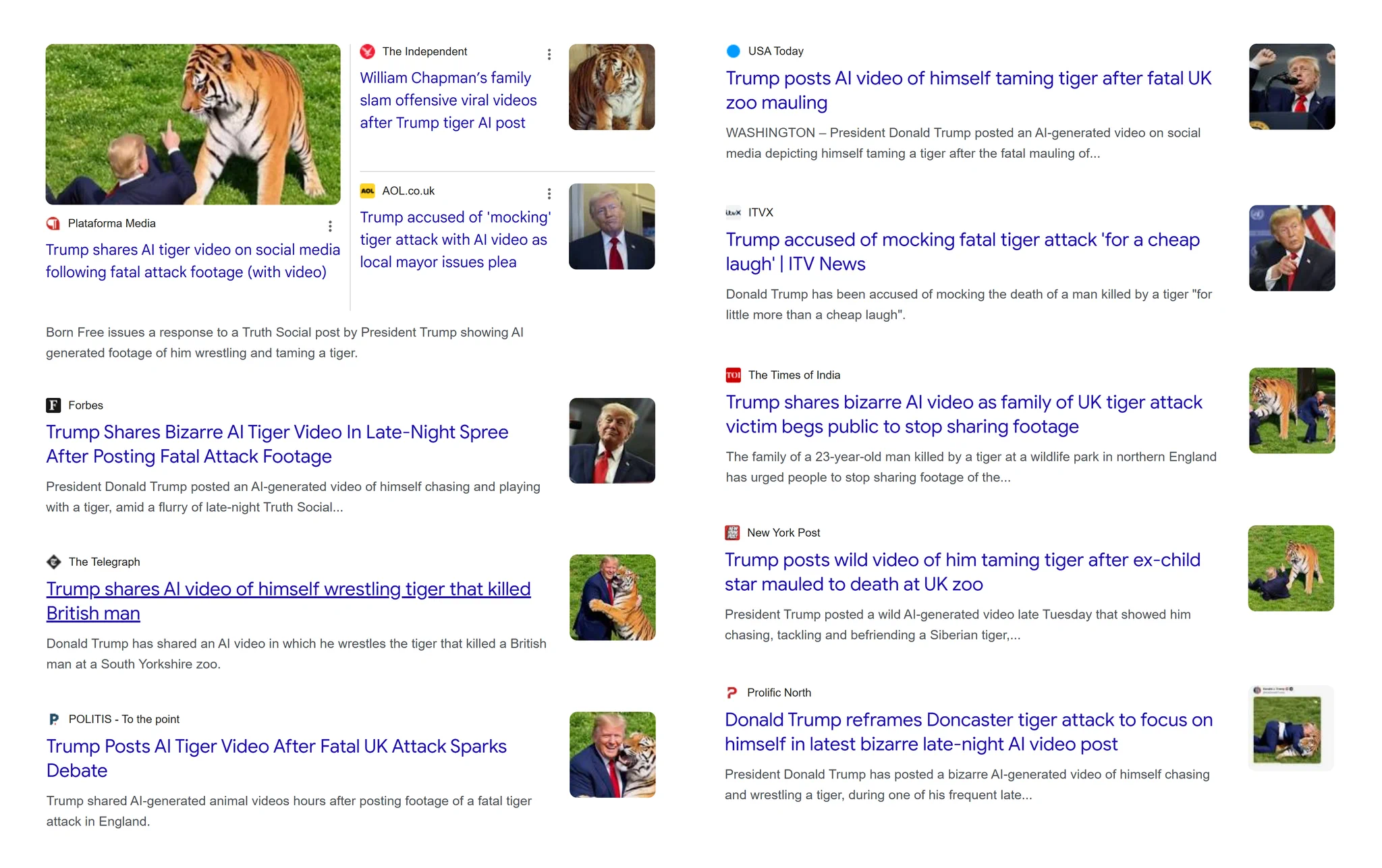Click 'Forbes' source name text
This screenshot has width=1382, height=868.
tap(86, 405)
